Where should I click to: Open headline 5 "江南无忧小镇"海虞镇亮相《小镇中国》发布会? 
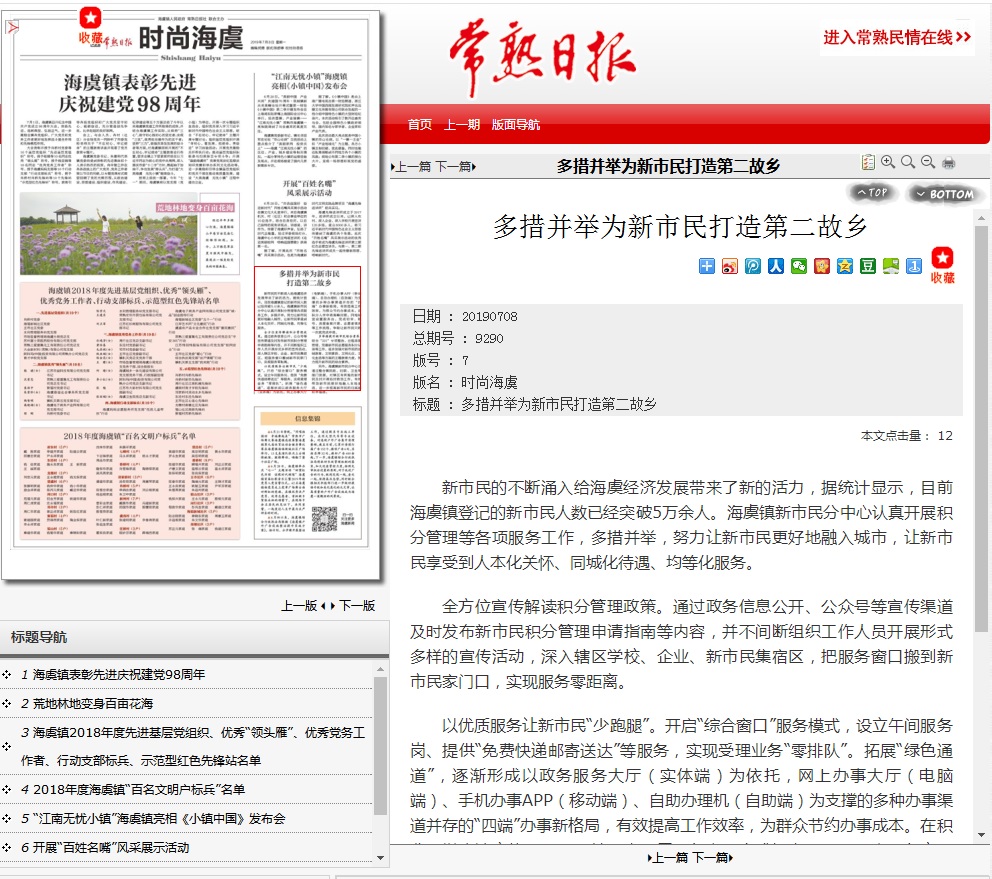158,819
